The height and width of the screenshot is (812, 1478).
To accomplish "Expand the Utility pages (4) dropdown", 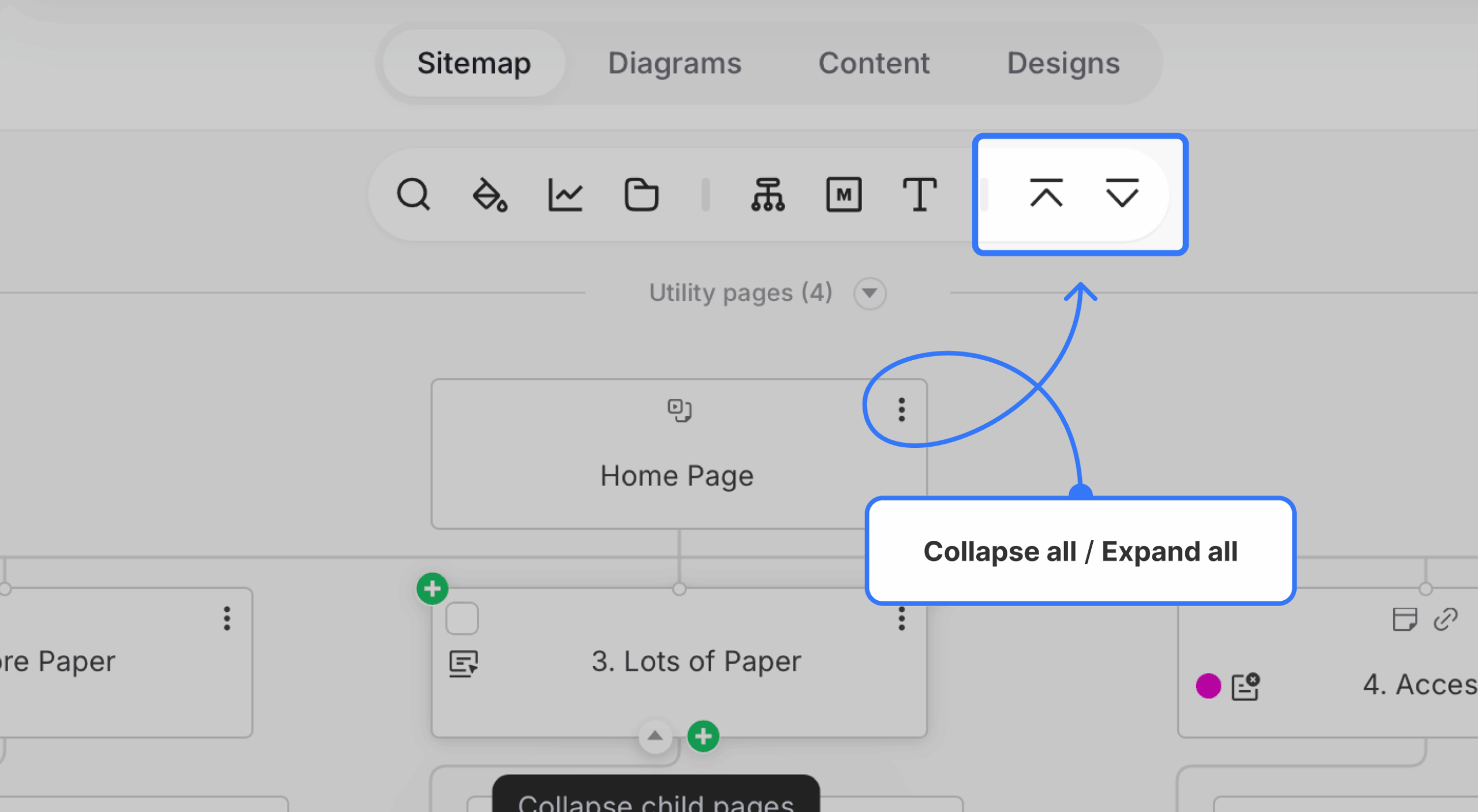I will pos(870,293).
